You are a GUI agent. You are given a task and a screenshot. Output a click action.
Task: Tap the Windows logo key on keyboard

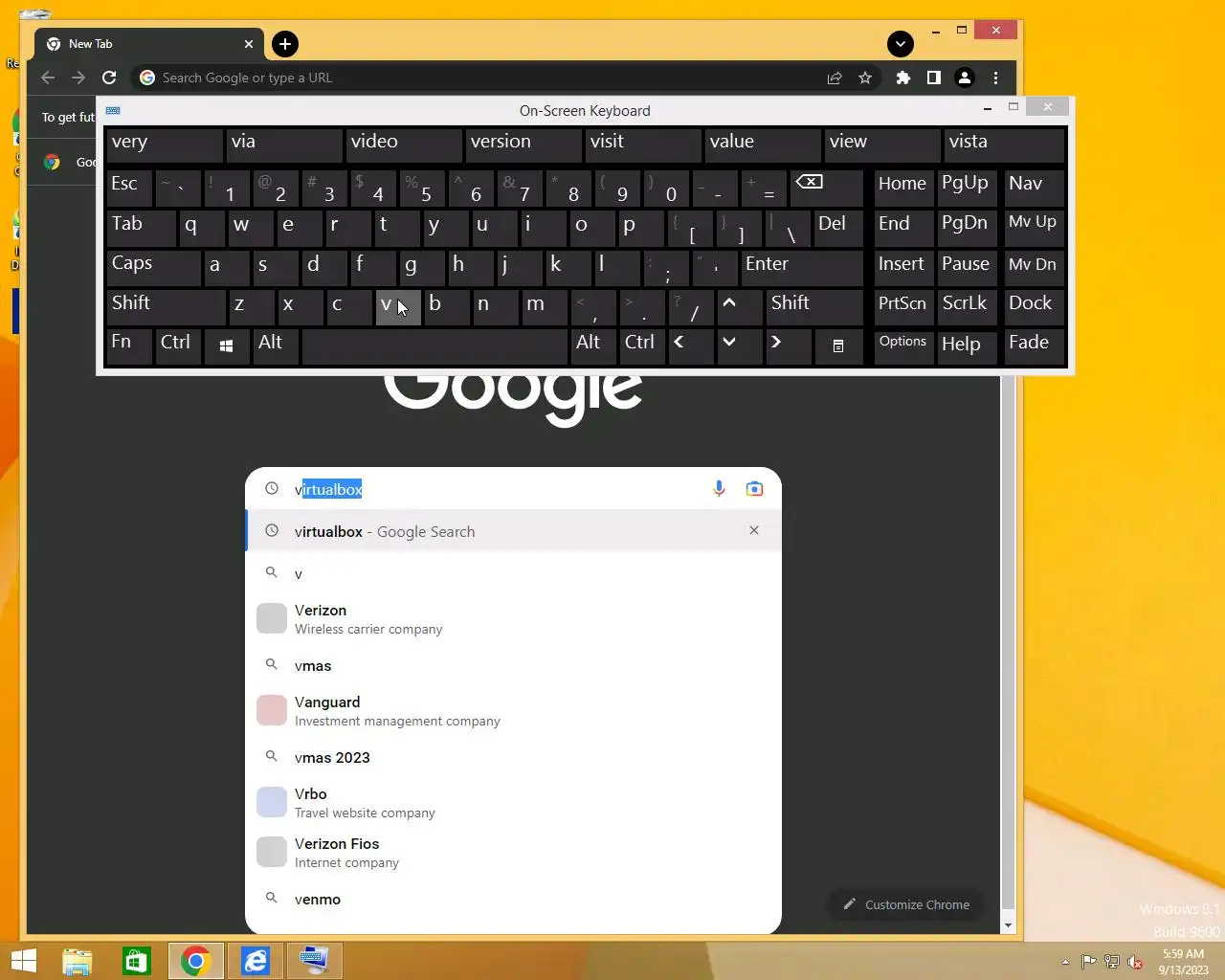[x=226, y=345]
